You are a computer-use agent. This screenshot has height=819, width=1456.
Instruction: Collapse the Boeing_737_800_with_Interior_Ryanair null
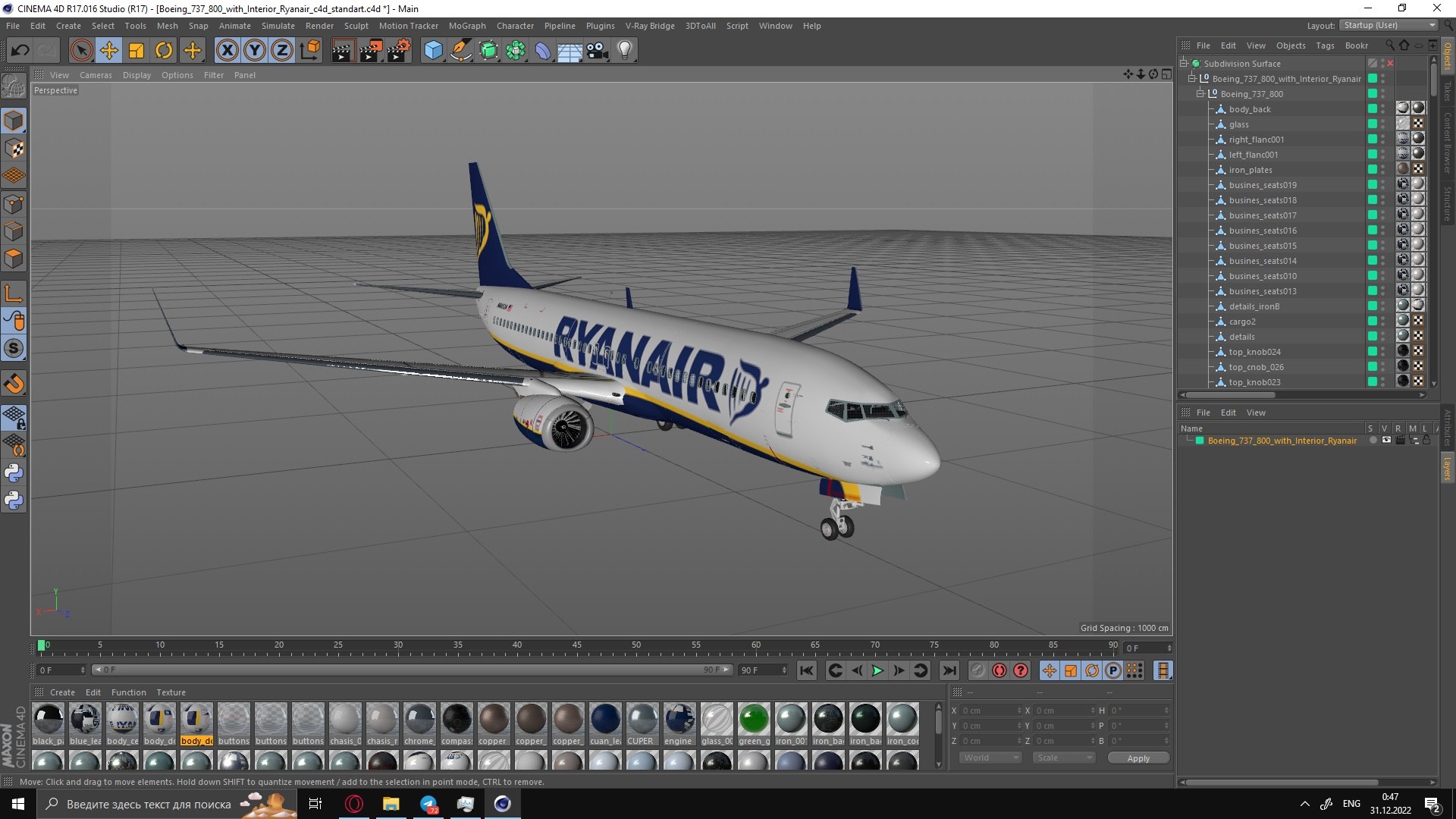click(1191, 79)
